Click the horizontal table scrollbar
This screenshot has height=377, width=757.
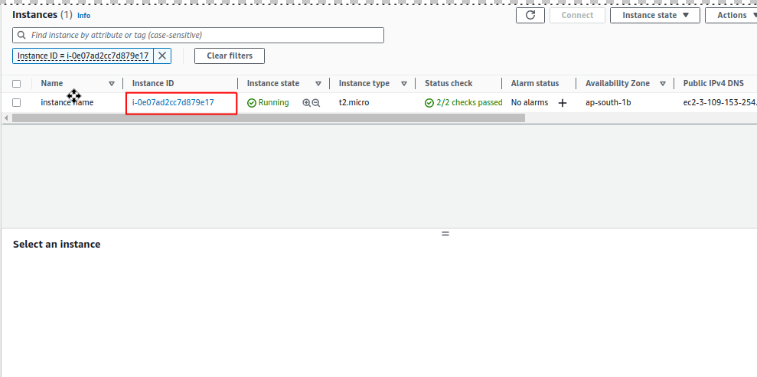click(268, 118)
